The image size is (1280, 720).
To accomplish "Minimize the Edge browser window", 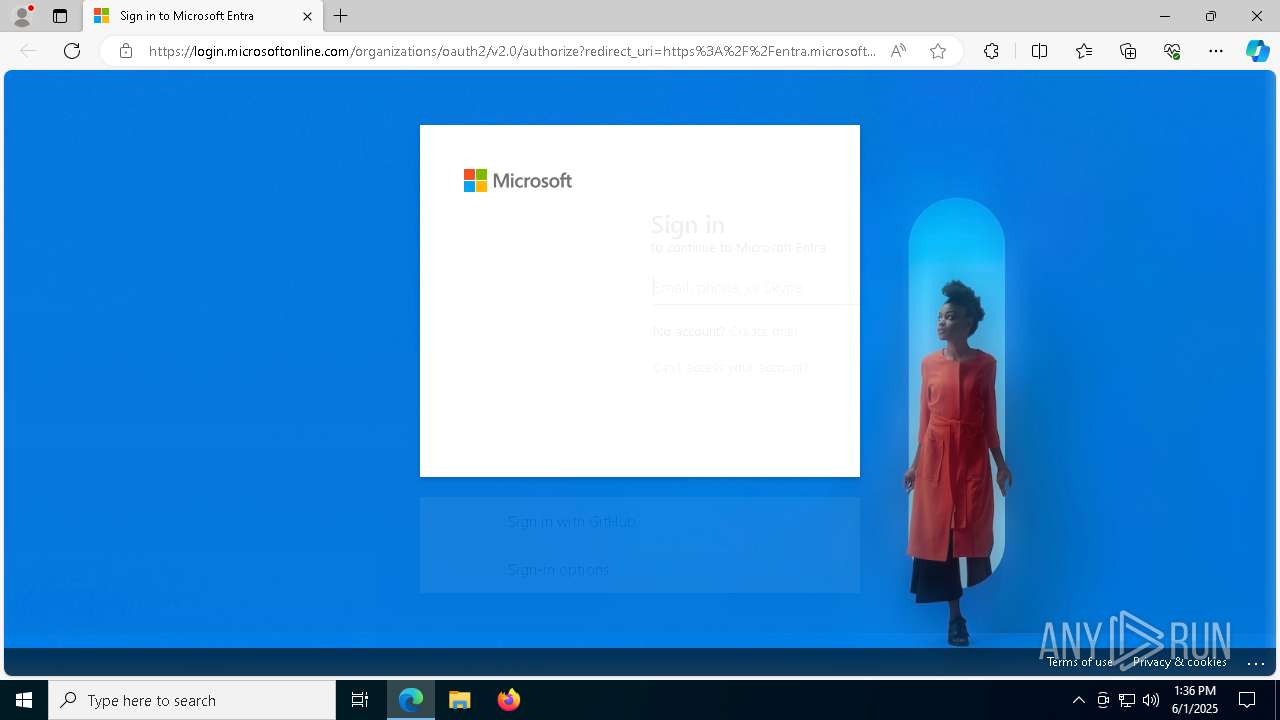I will click(1164, 16).
